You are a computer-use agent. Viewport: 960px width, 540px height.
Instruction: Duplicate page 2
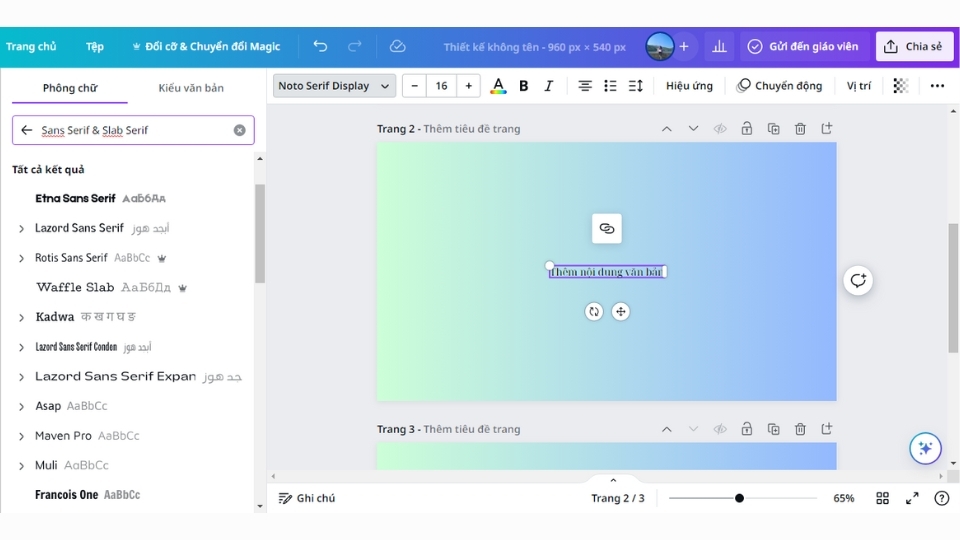tap(773, 129)
